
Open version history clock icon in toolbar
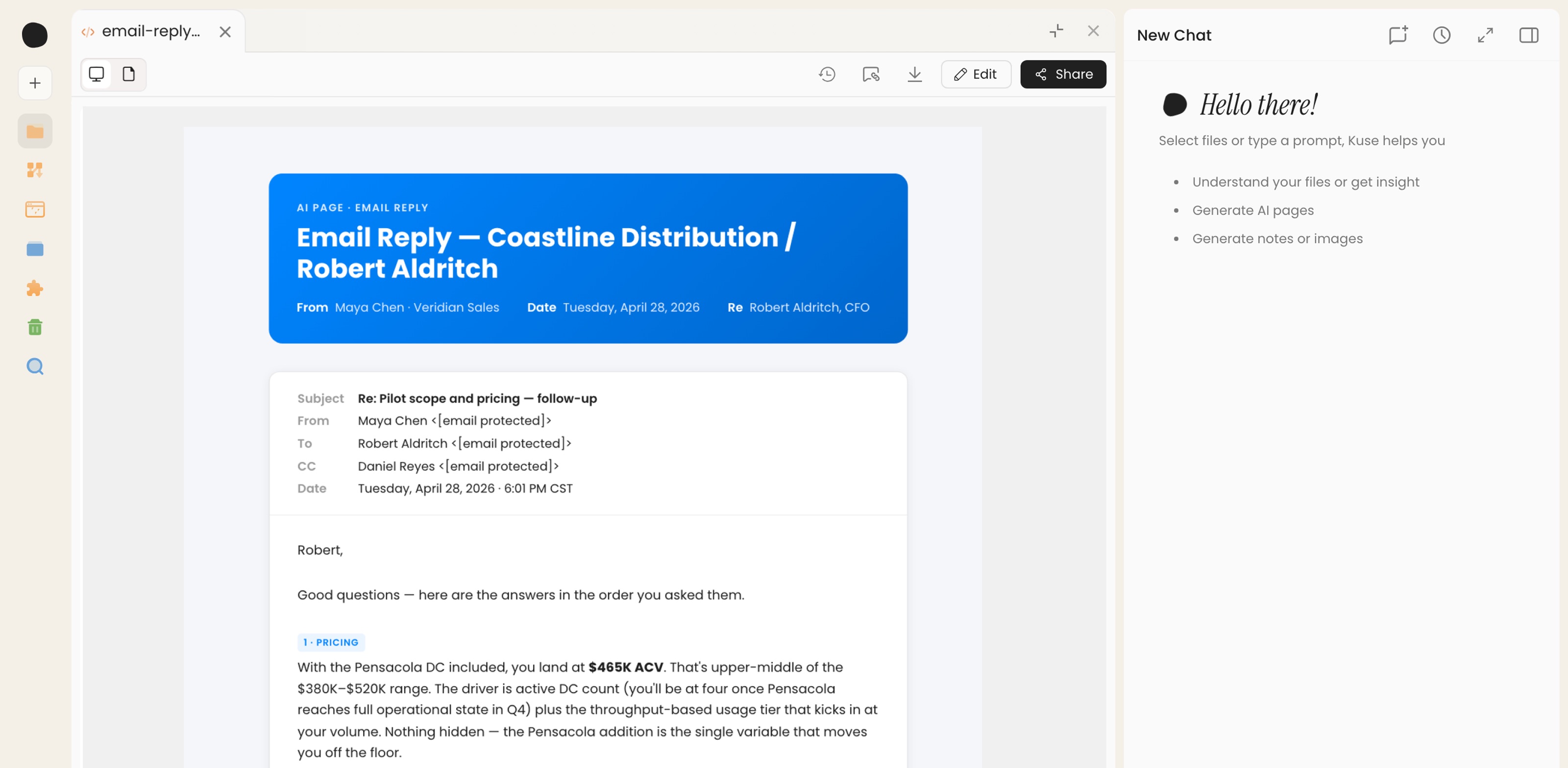click(827, 74)
